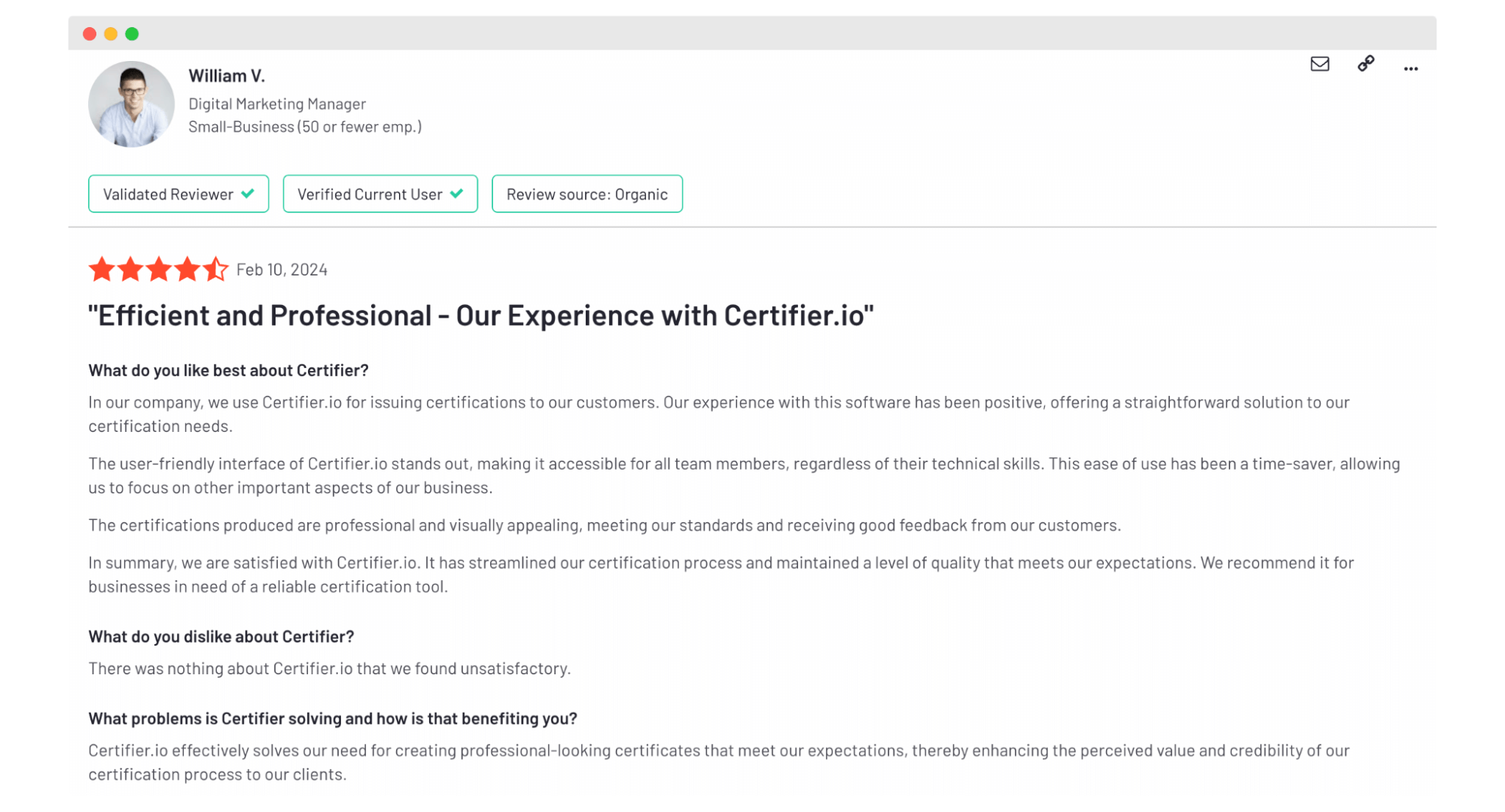
Task: Click the first rating star
Action: (102, 269)
